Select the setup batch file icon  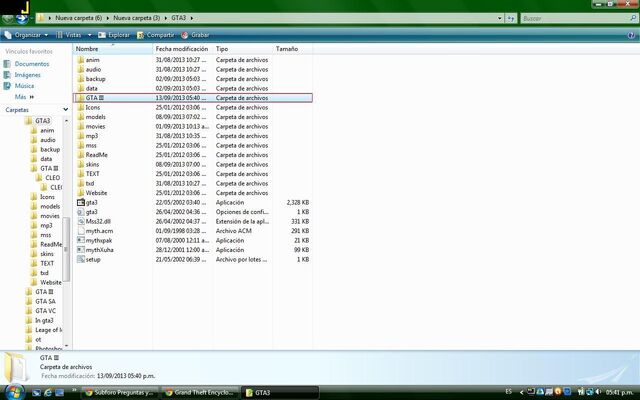coord(80,259)
